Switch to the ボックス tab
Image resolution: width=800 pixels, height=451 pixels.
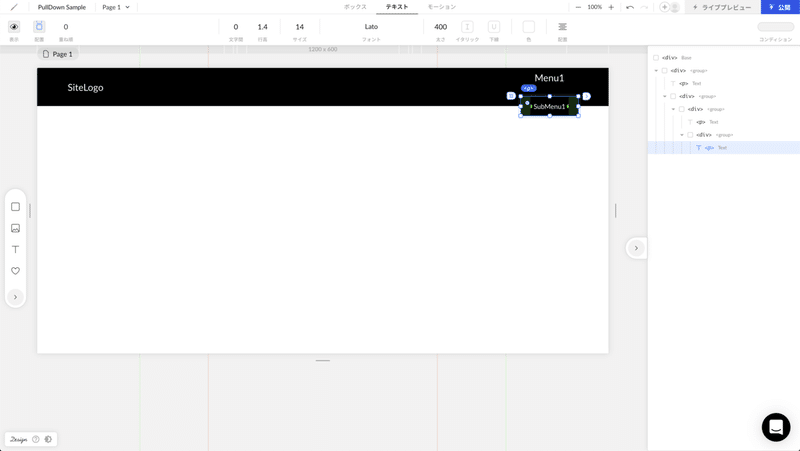pyautogui.click(x=355, y=7)
